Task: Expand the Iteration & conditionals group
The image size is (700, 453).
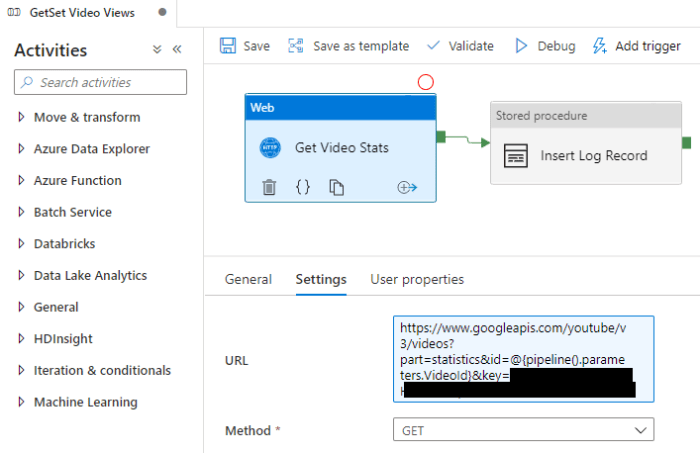Action: point(22,371)
